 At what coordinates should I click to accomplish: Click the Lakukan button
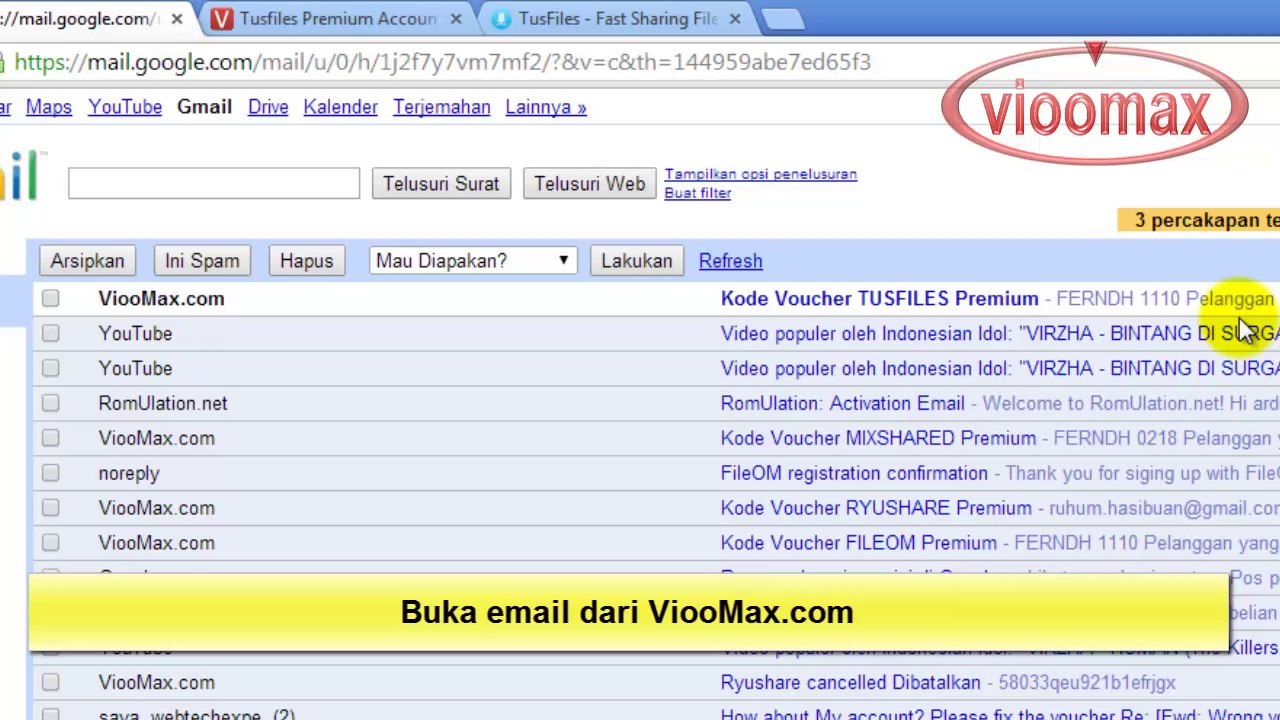[637, 261]
